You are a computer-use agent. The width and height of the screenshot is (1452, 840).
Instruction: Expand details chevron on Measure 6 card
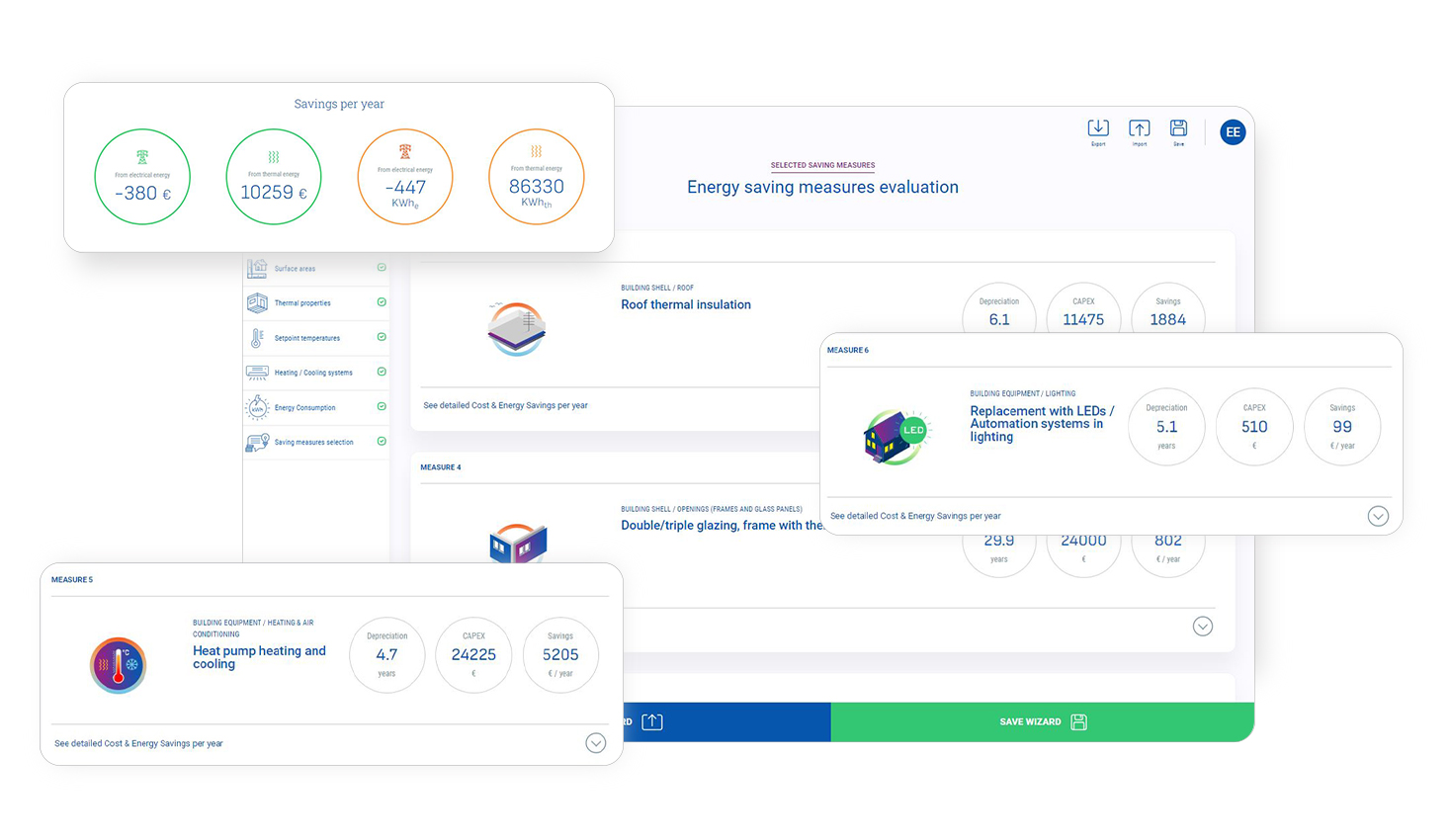coord(1378,516)
